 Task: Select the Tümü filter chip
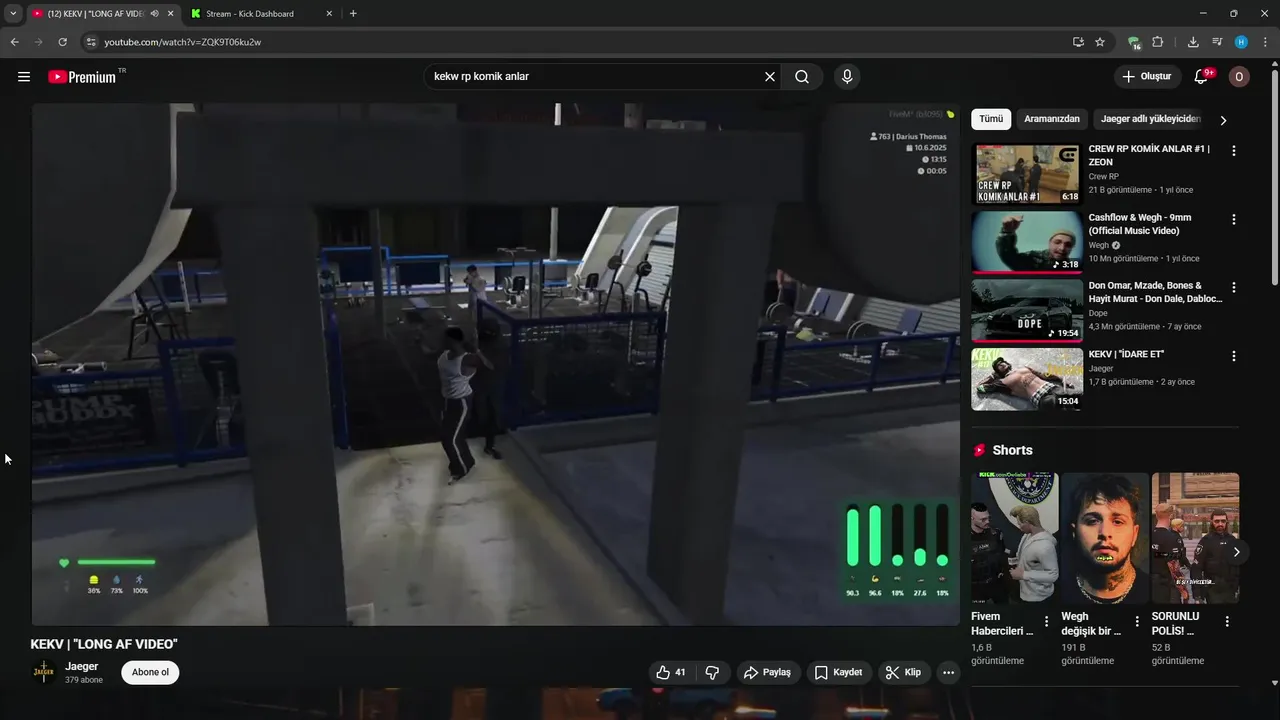point(991,119)
